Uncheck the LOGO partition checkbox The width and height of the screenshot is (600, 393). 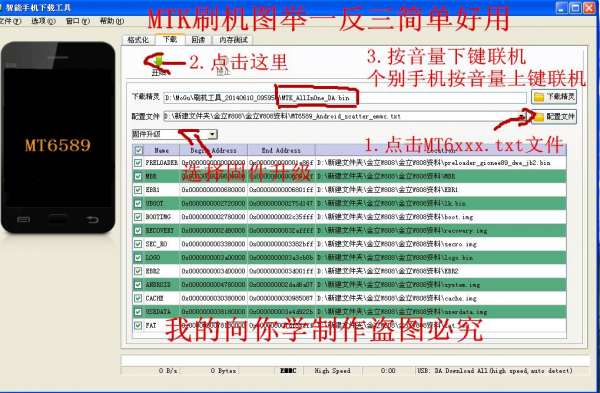pyautogui.click(x=138, y=258)
